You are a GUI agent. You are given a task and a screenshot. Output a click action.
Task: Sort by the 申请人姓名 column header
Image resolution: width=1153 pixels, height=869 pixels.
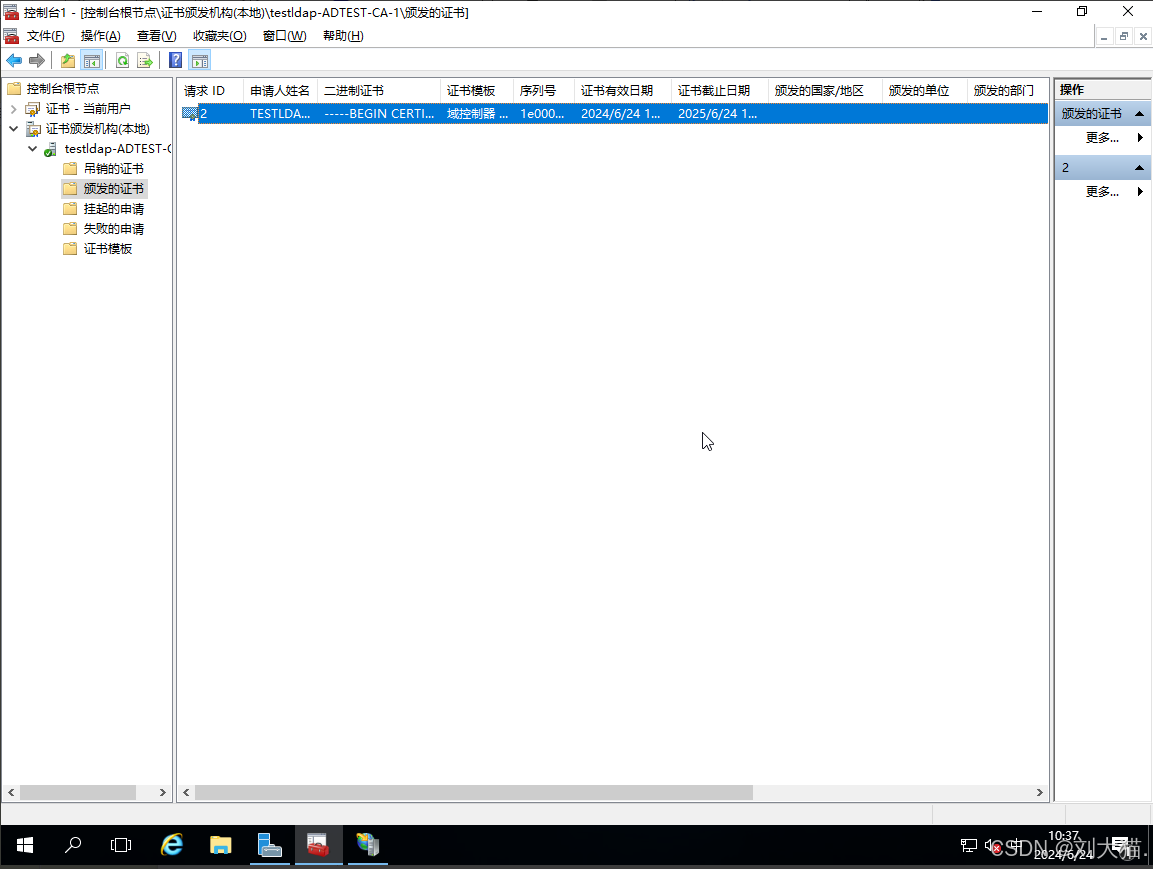(x=280, y=90)
